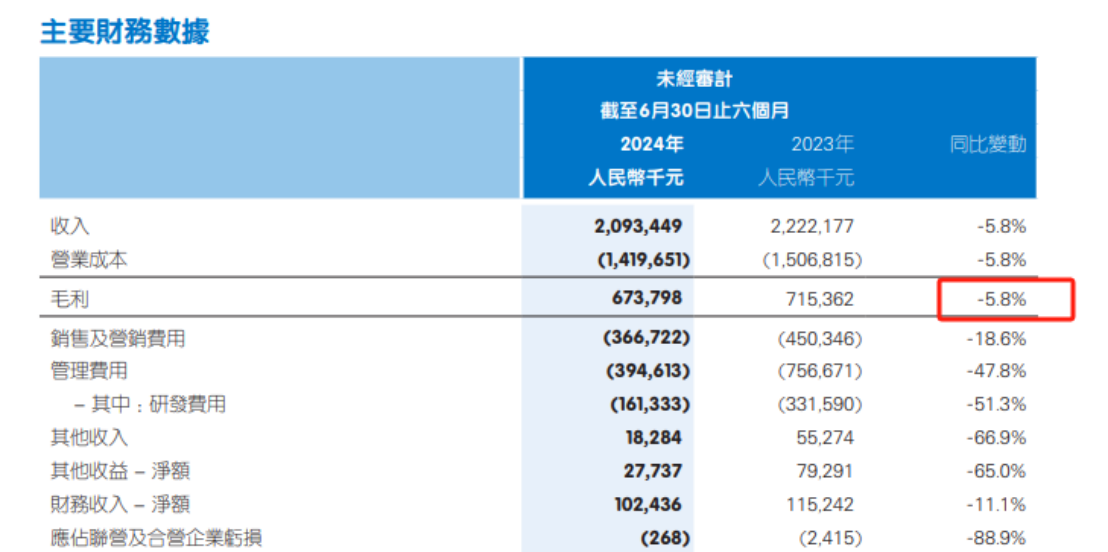Select the 未經審計 header text
Screen dimensions: 1108x552
[x=694, y=79]
